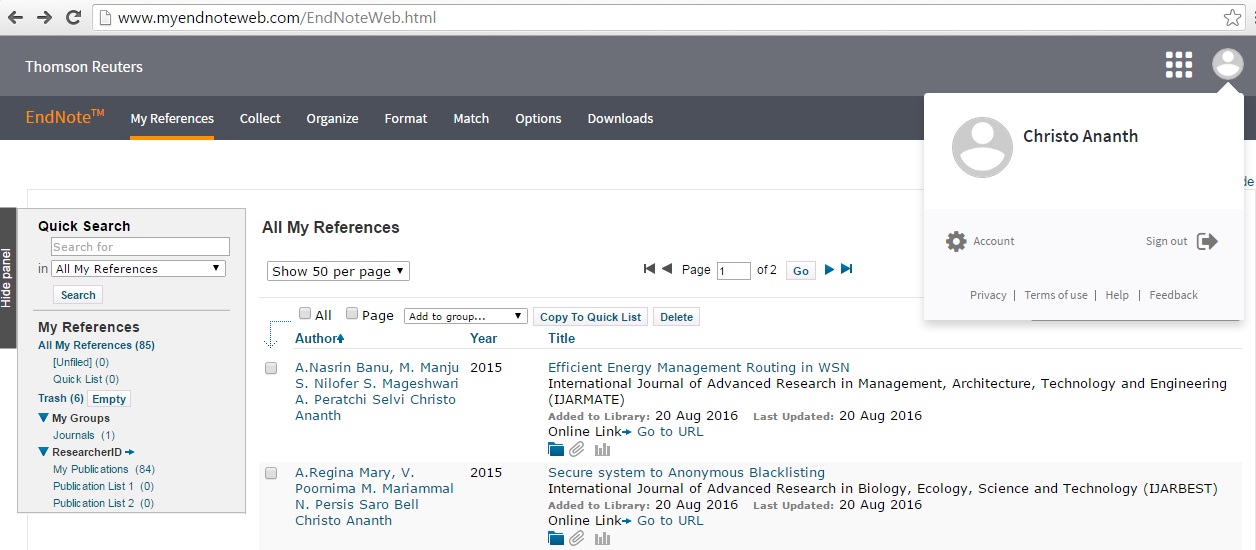1256x550 pixels.
Task: Go back with browser back arrow
Action: click(x=16, y=17)
